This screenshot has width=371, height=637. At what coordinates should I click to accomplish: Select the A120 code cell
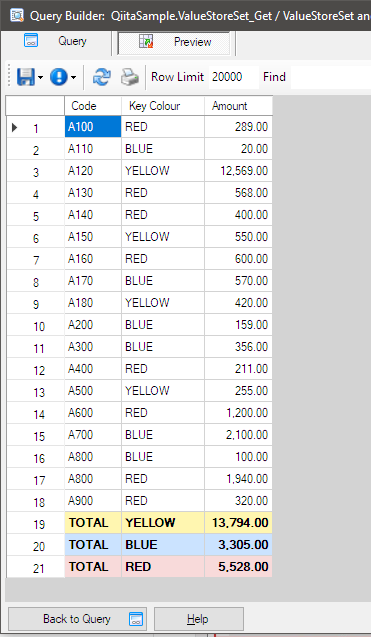click(93, 171)
